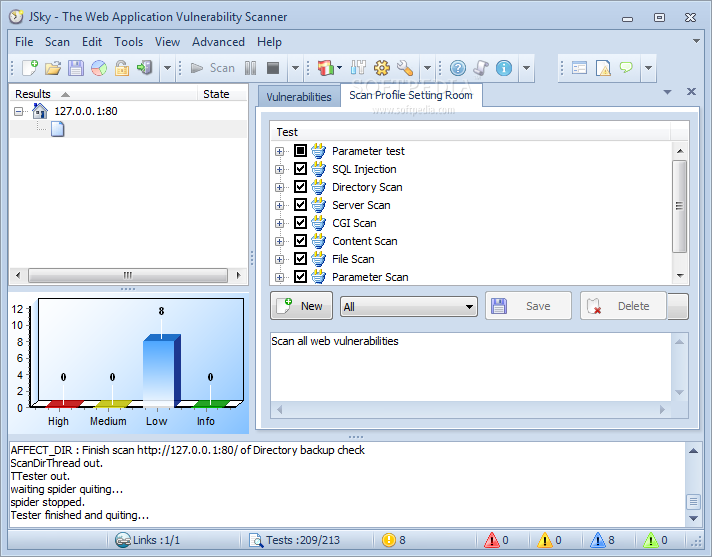The image size is (712, 557).
Task: Open the dropdown arrow next to the books icon
Action: pos(340,68)
